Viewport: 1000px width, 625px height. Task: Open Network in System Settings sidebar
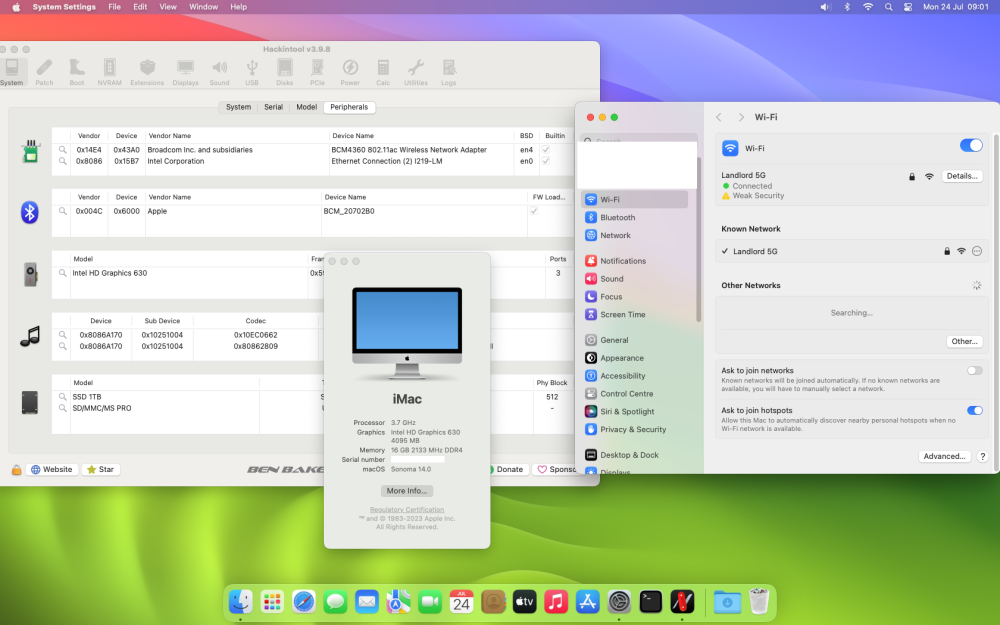pos(635,235)
